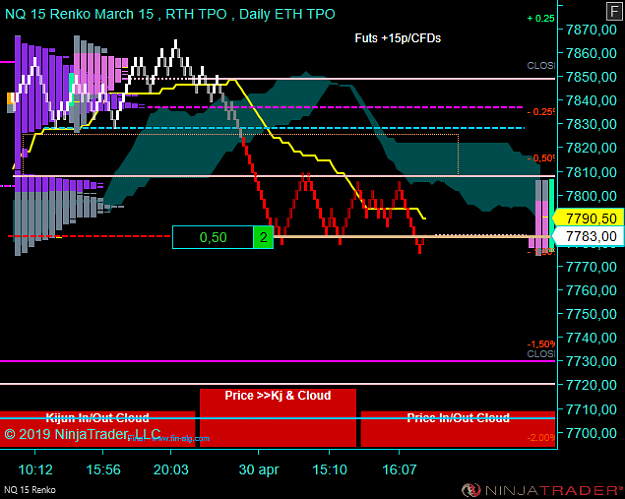This screenshot has width=625, height=499.
Task: Click the 'NINJATRADER' brand text
Action: (x=552, y=490)
